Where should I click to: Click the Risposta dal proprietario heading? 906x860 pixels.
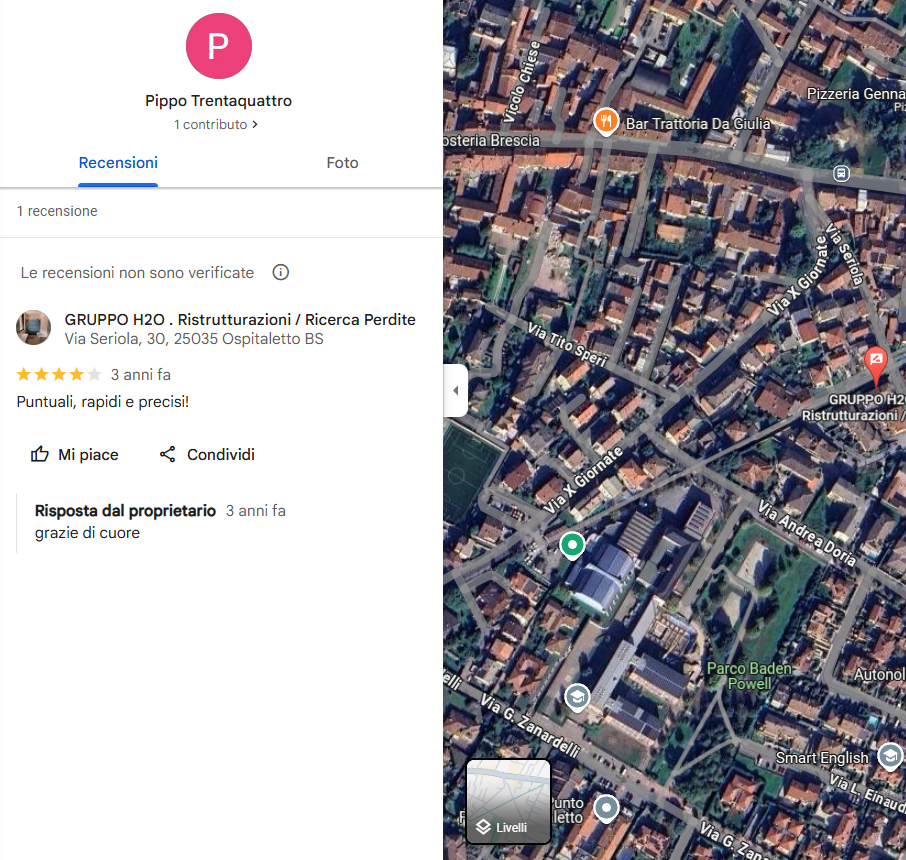coord(125,511)
